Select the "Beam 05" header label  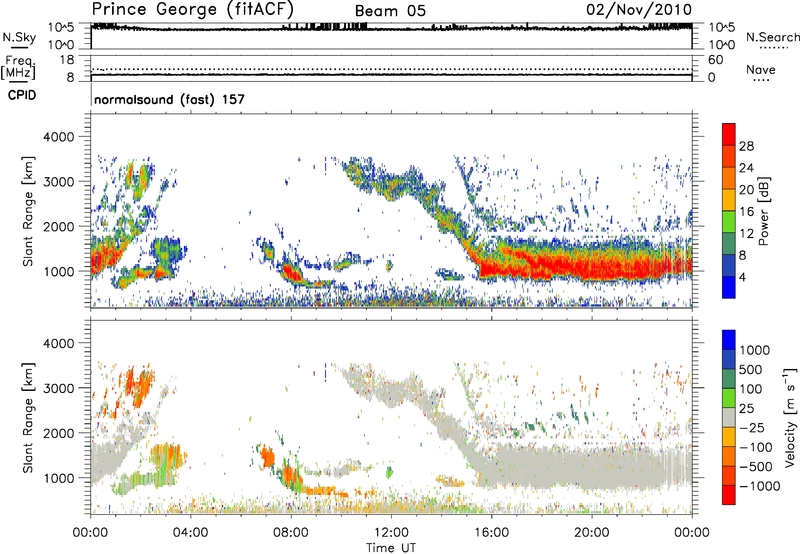(x=390, y=11)
